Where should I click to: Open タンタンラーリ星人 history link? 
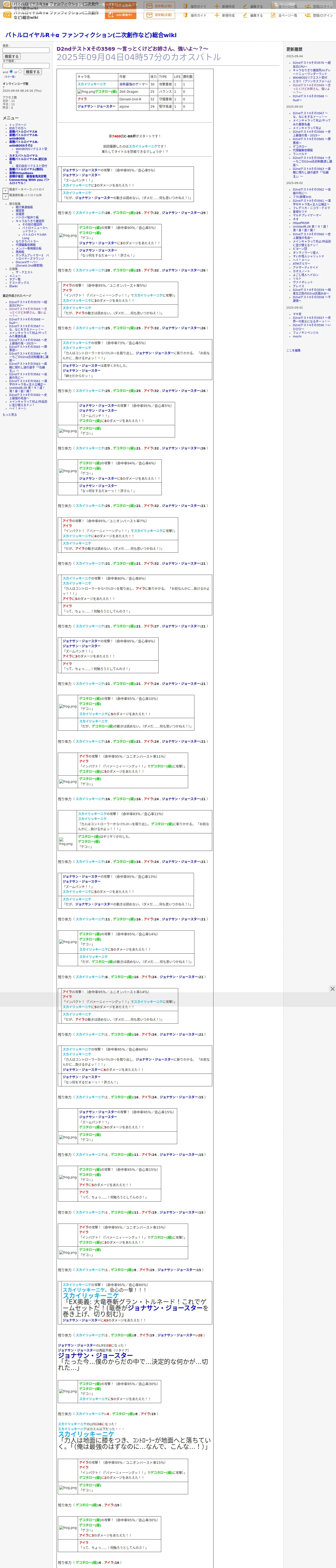tap(305, 253)
